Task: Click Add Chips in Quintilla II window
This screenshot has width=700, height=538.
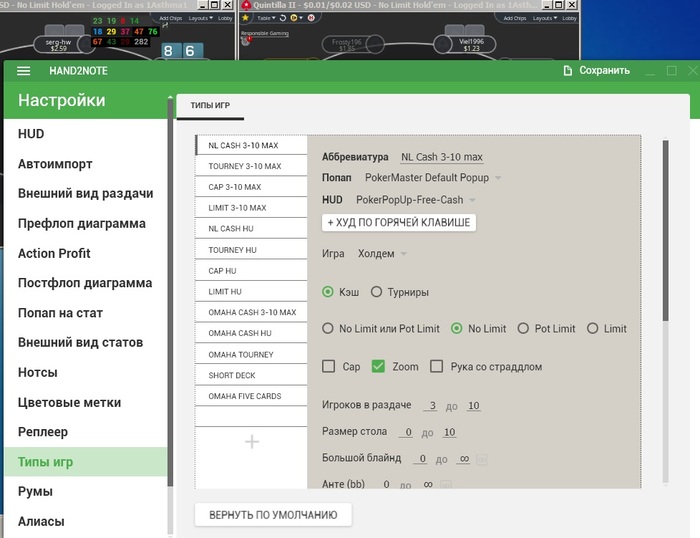Action: pyautogui.click(x=515, y=18)
